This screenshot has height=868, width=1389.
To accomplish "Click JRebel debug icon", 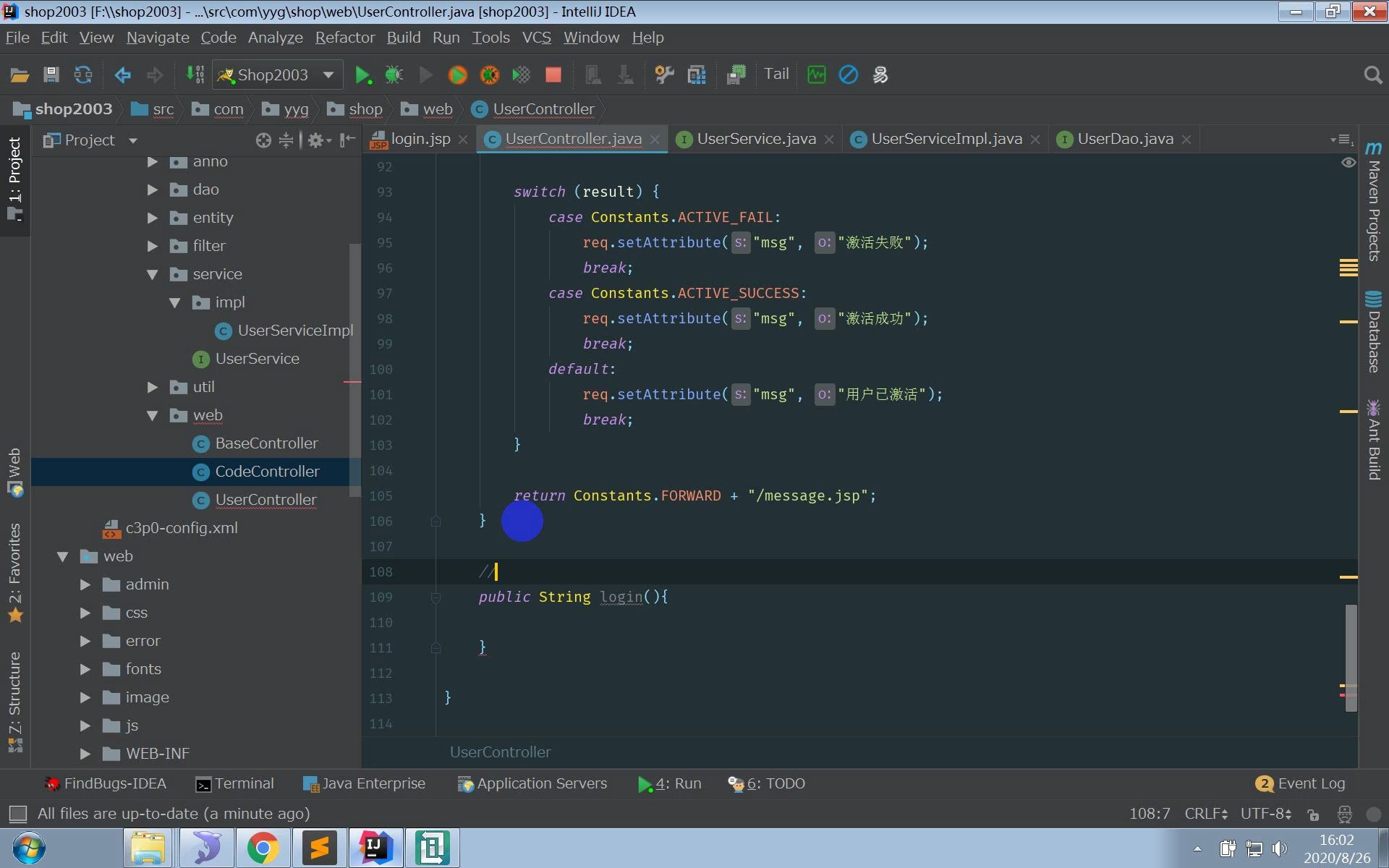I will click(x=490, y=75).
